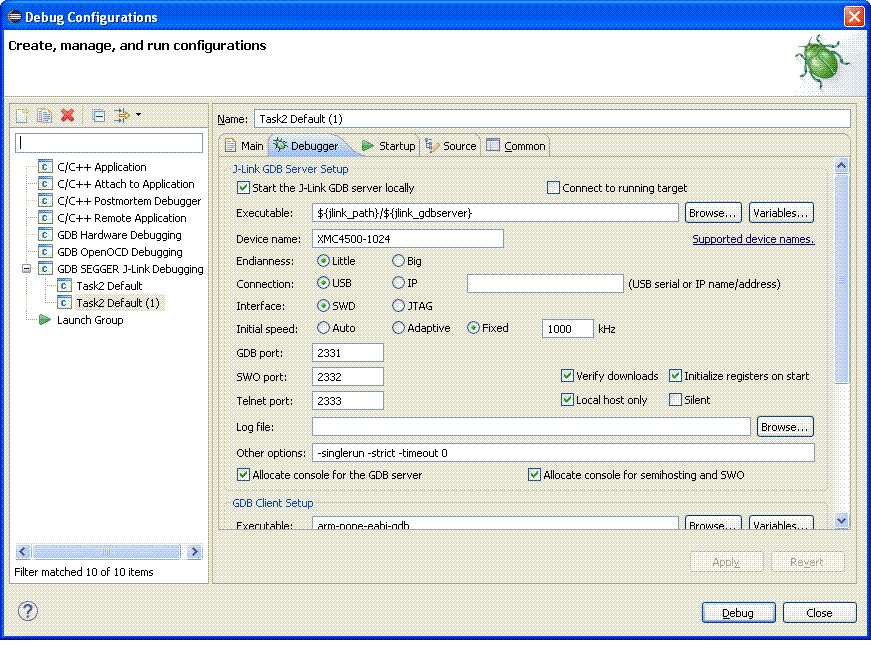Select GDB Hardware Debugging item
The width and height of the screenshot is (871, 648).
click(119, 235)
